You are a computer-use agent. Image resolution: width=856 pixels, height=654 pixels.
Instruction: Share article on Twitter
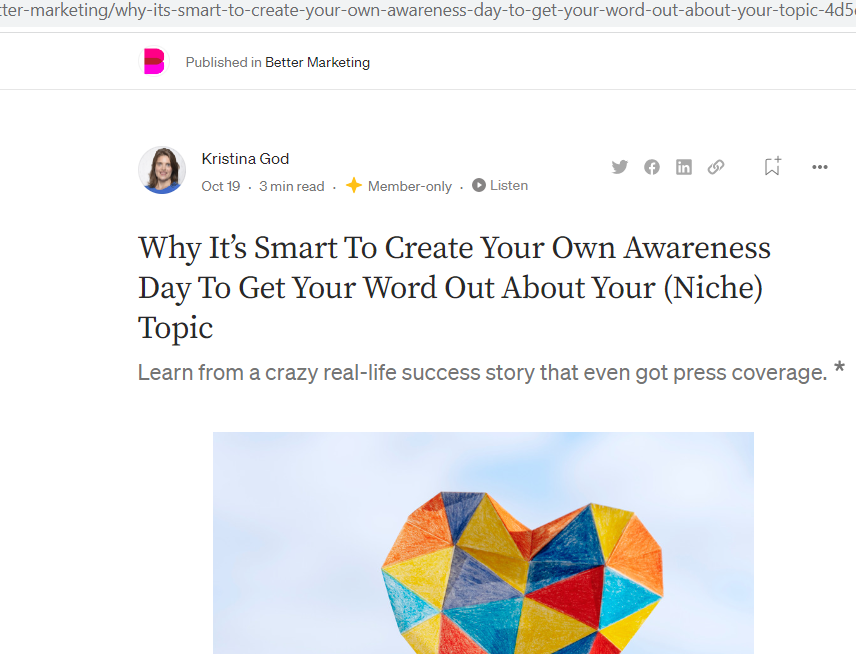[620, 167]
